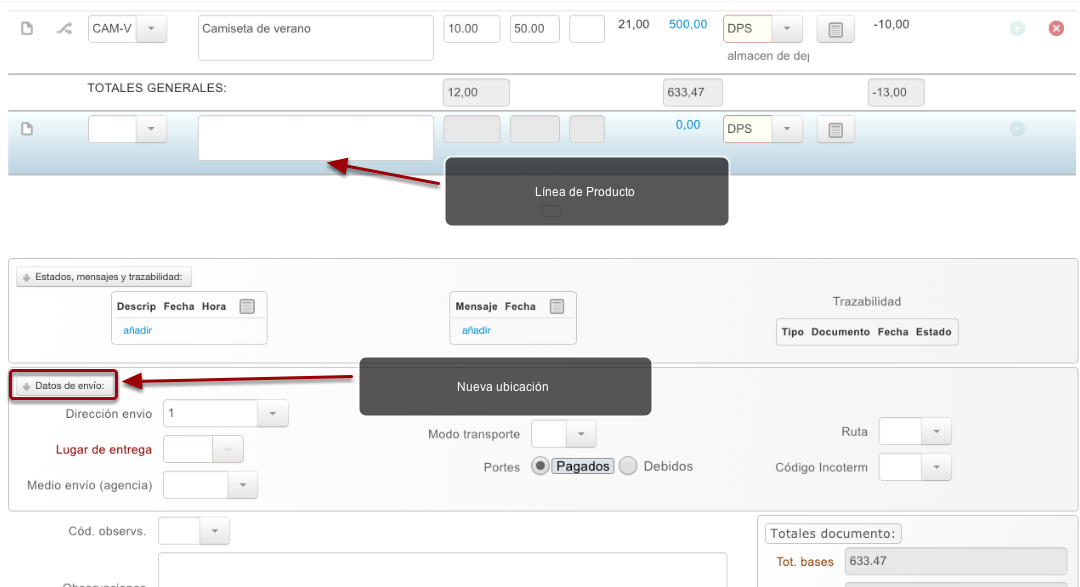Viewport: 1080px width, 587px height.
Task: Open the Modo transporte dropdown
Action: tap(581, 434)
